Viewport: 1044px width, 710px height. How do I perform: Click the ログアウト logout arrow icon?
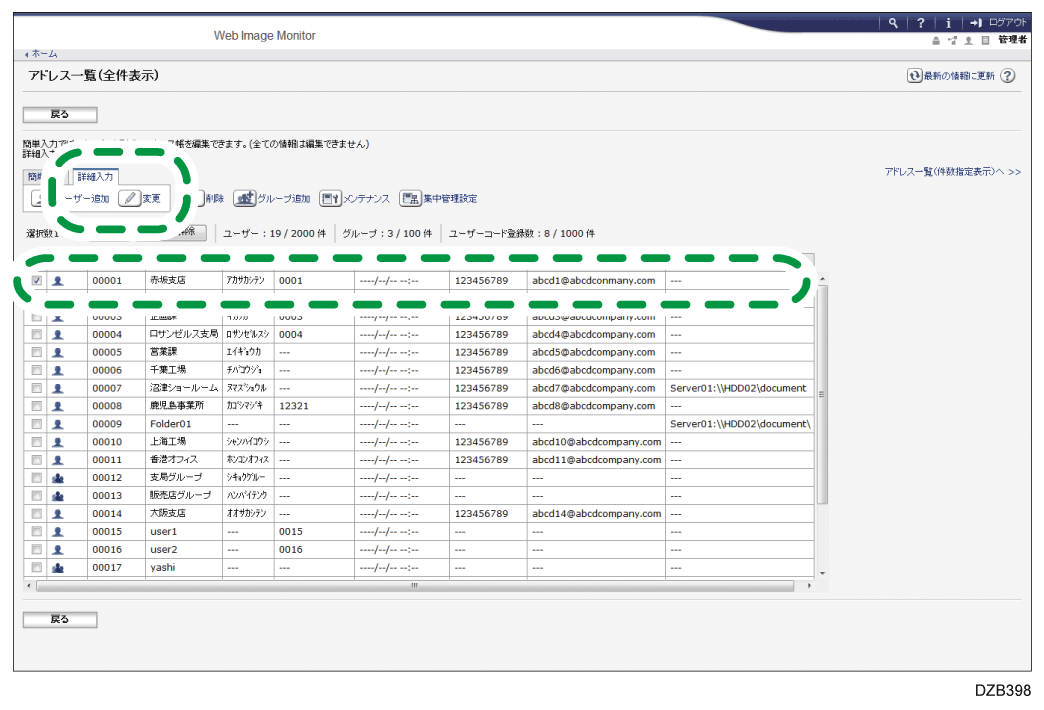point(976,23)
